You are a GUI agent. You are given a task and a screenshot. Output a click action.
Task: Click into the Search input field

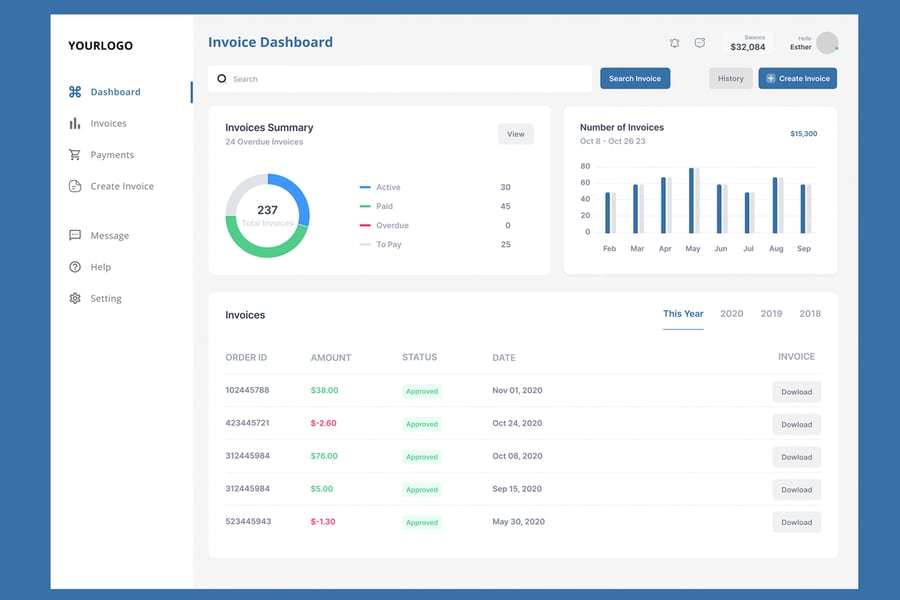[x=400, y=79]
